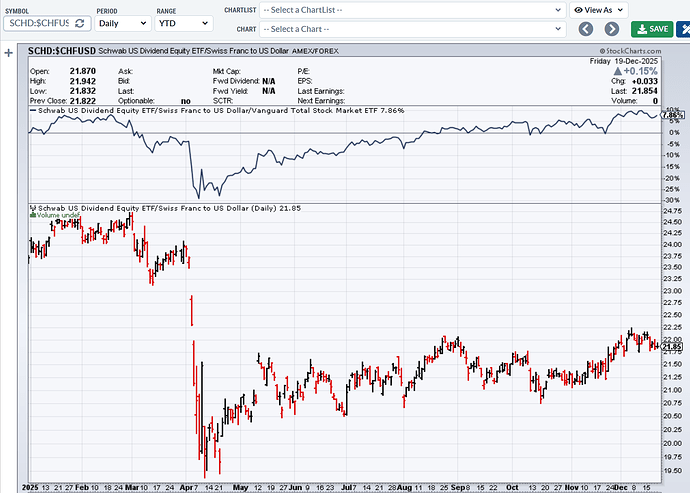Click the 7.86% value label on ratio panel
The width and height of the screenshot is (690, 493).
click(673, 116)
